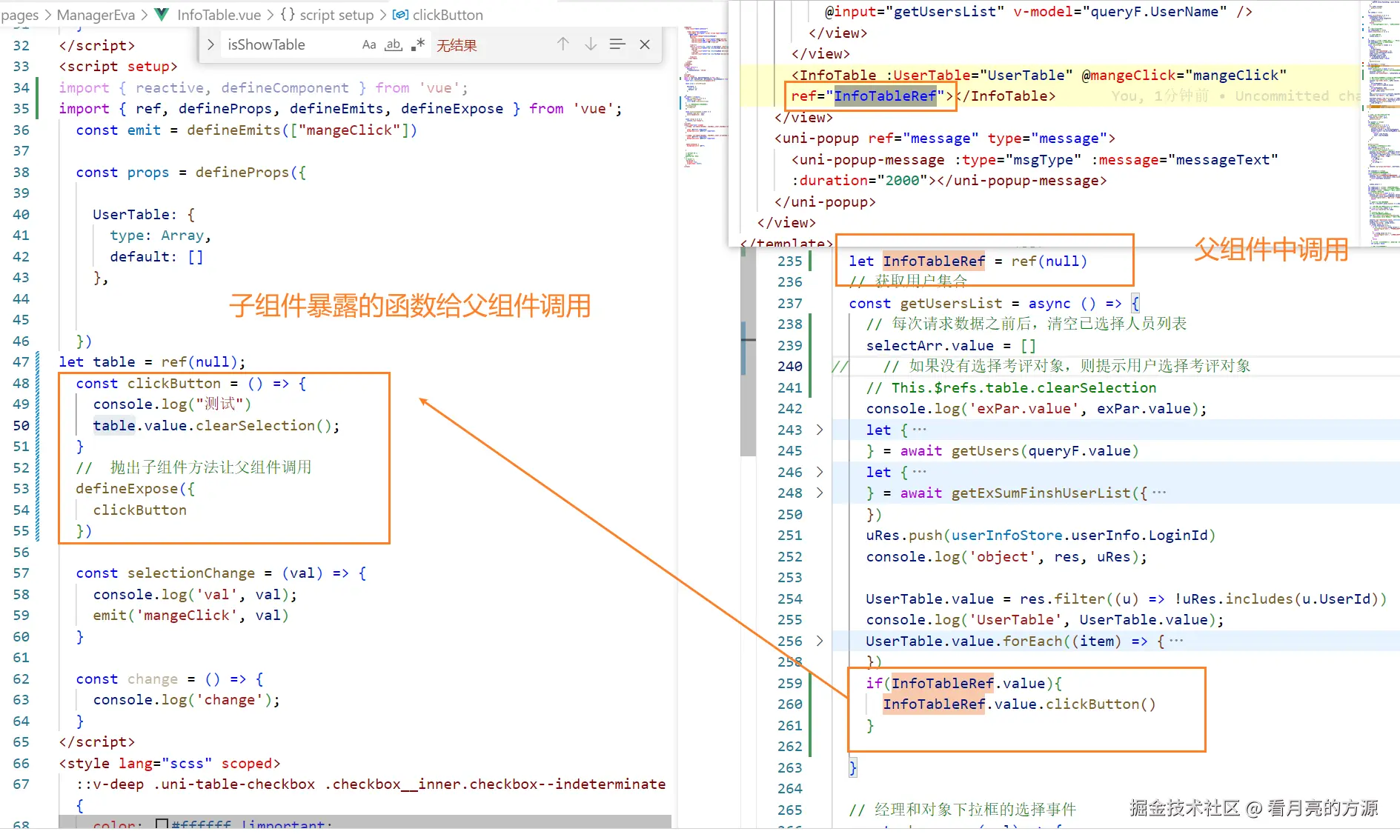Toggle Find in Selection icon
This screenshot has width=1400, height=840.
click(x=617, y=44)
